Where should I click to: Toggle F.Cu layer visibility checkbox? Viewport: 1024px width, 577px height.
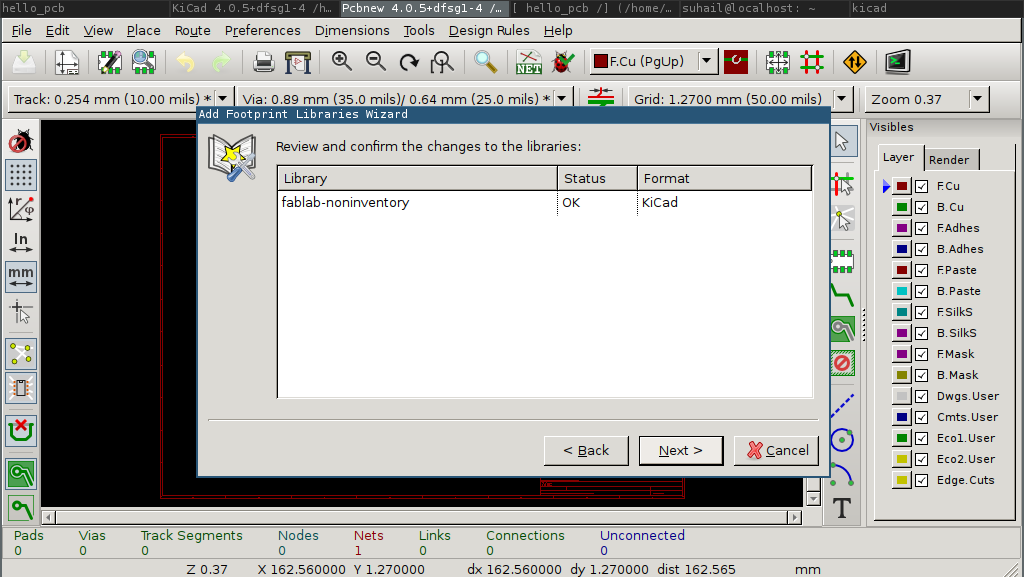pyautogui.click(x=921, y=187)
